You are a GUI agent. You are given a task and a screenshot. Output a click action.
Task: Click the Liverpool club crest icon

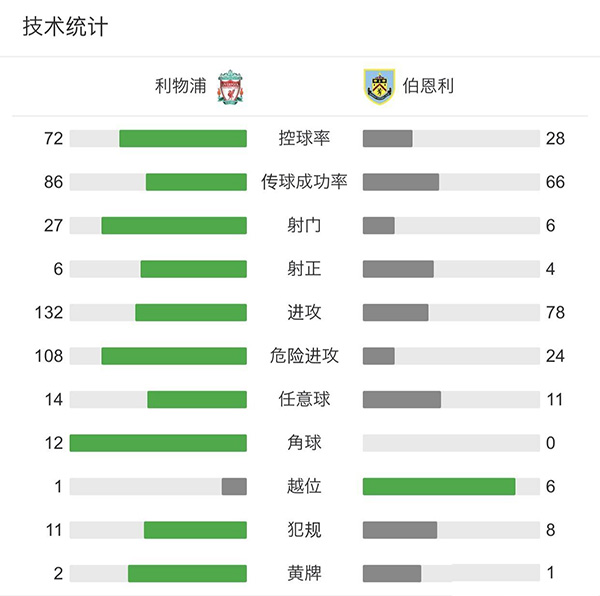click(230, 86)
